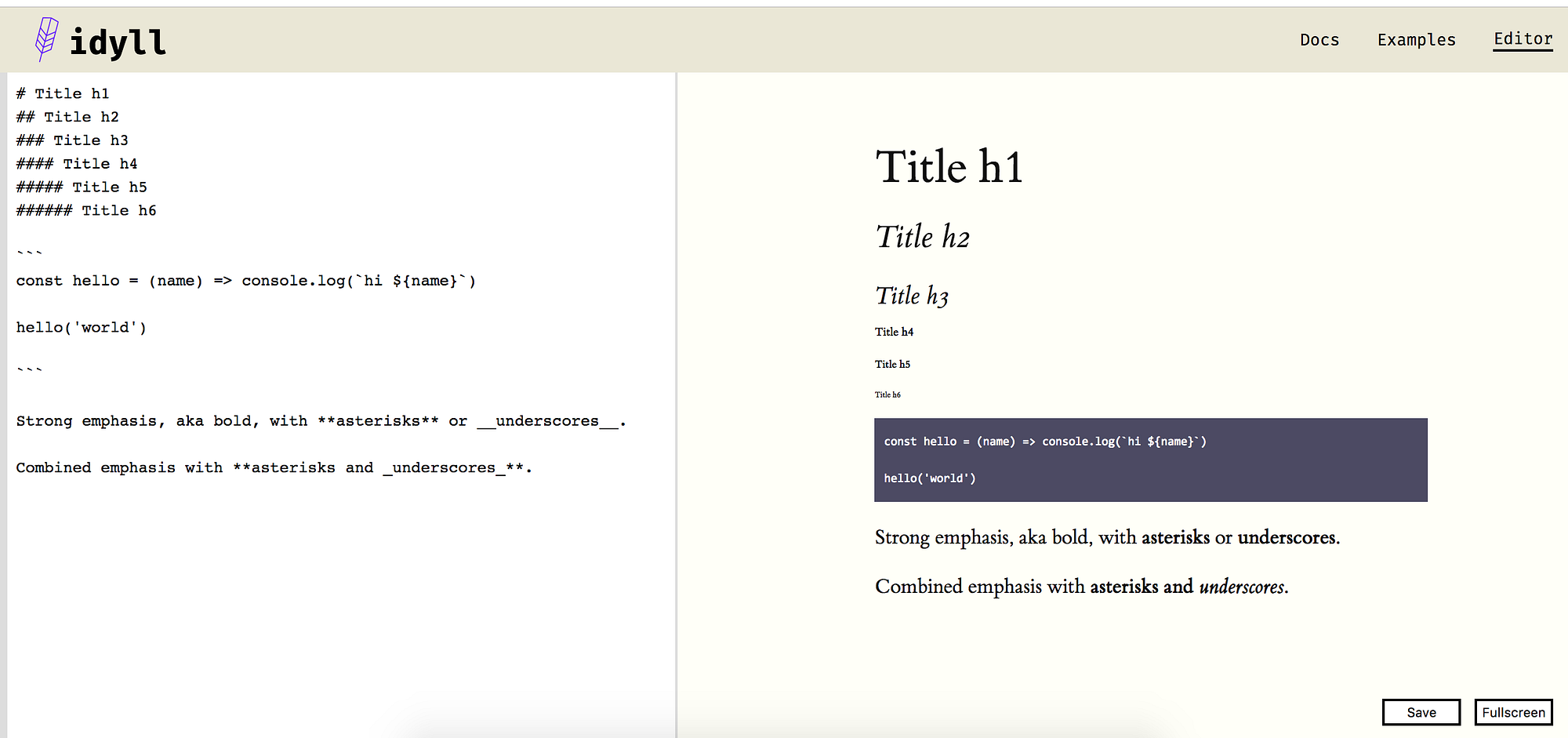The width and height of the screenshot is (1568, 738).
Task: Click 'const hello' in the rendered code block
Action: [1045, 442]
